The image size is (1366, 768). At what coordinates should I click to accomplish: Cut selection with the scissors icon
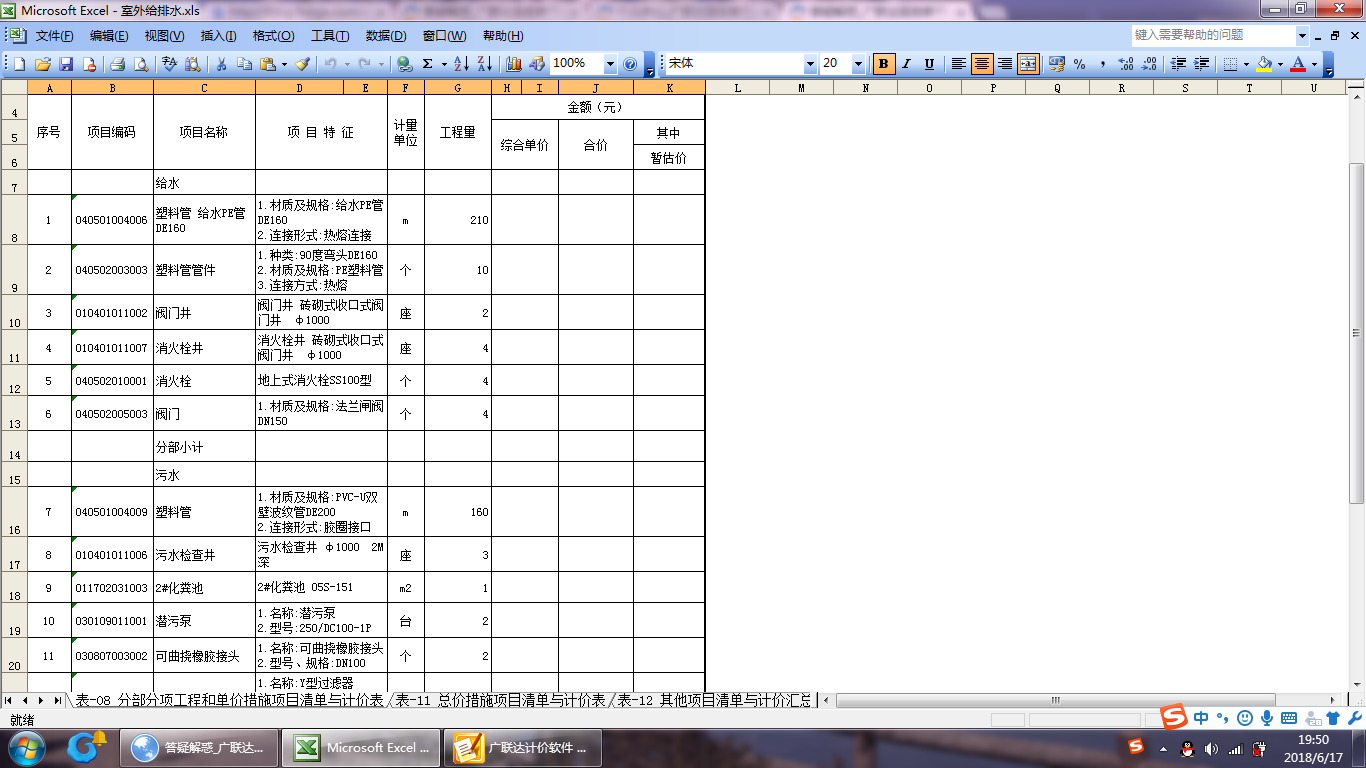(x=221, y=63)
